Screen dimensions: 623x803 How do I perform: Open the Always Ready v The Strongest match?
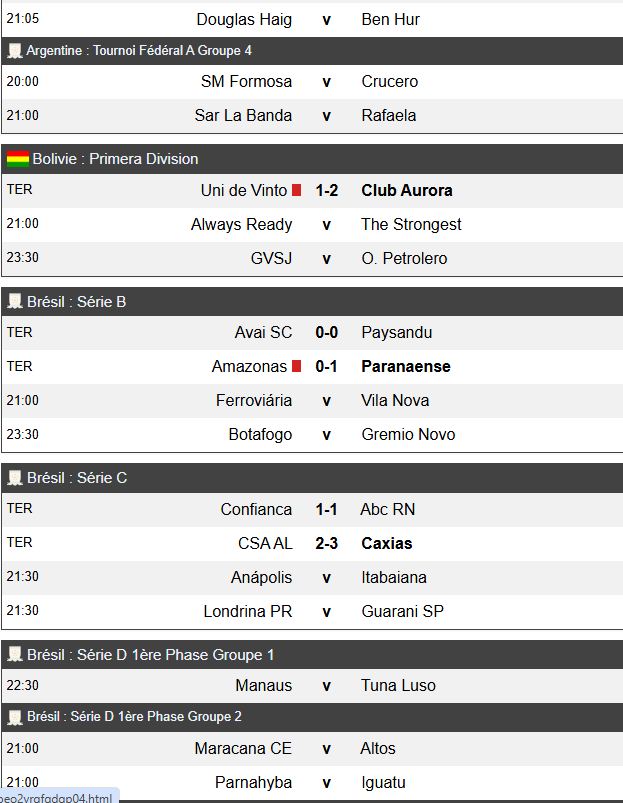click(x=326, y=224)
